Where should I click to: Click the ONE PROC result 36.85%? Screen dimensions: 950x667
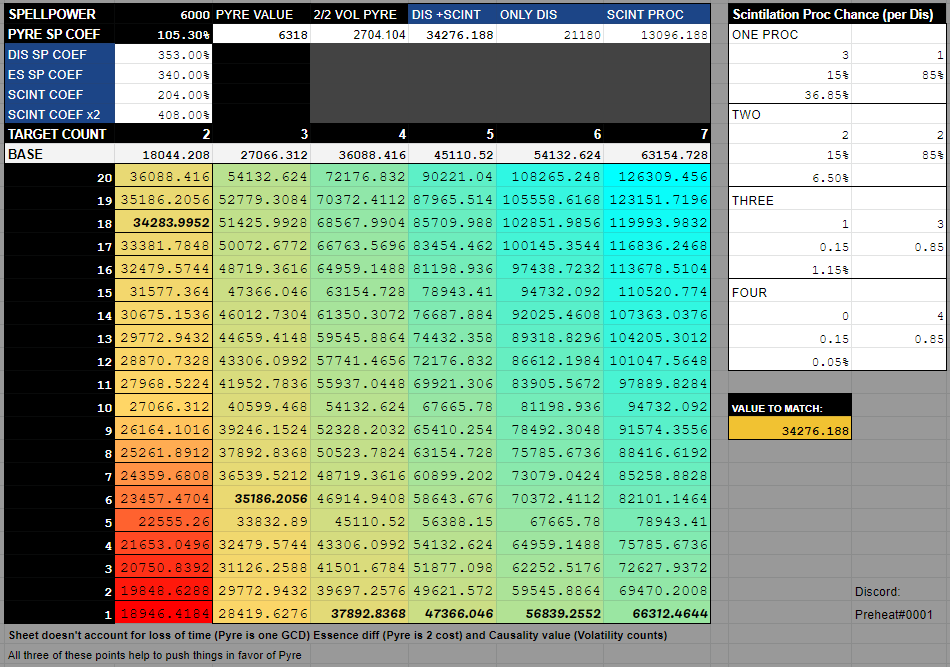790,95
